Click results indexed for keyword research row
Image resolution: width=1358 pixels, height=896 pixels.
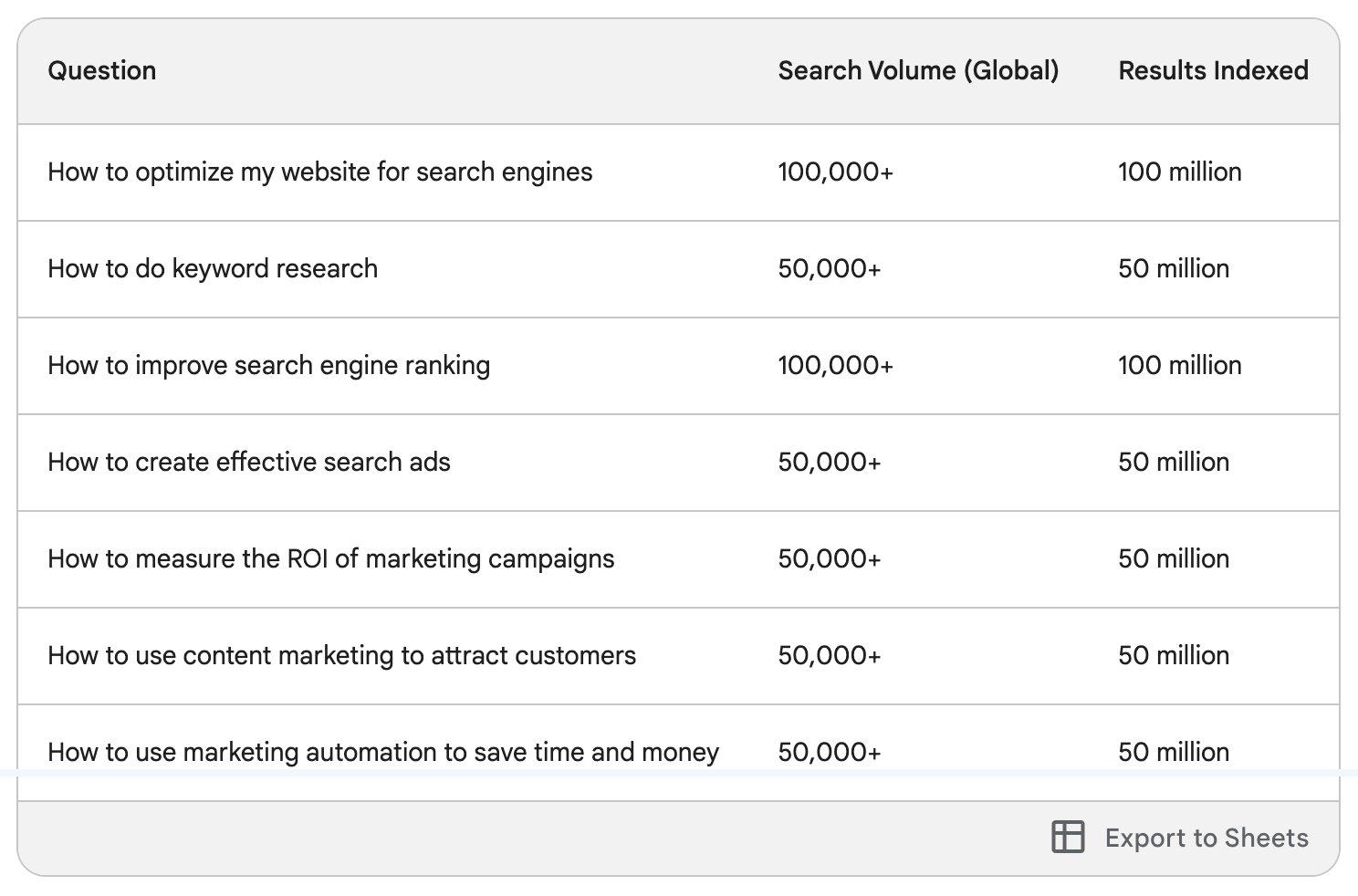[x=1174, y=268]
